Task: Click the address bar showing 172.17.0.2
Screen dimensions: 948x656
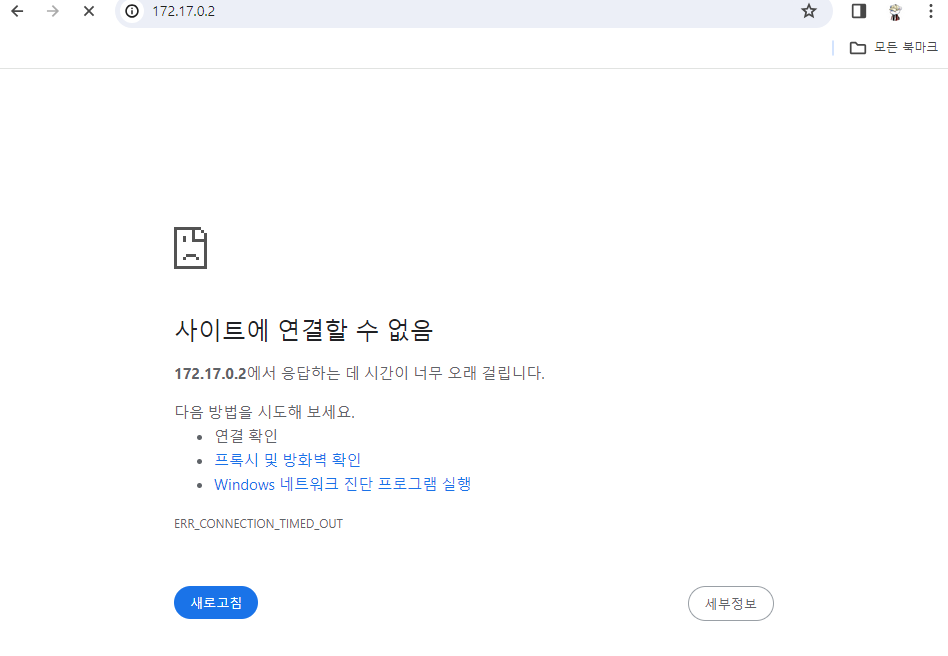Action: tap(472, 11)
